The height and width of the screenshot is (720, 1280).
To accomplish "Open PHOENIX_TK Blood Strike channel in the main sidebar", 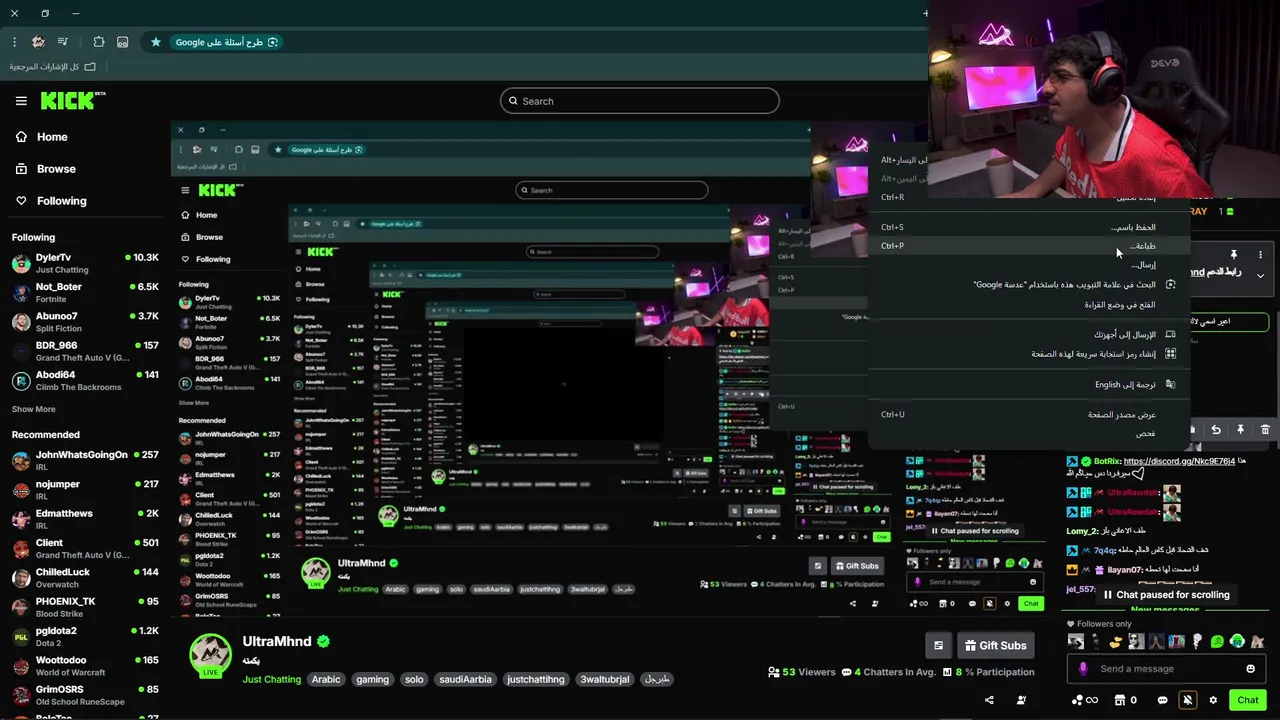I will pyautogui.click(x=85, y=607).
